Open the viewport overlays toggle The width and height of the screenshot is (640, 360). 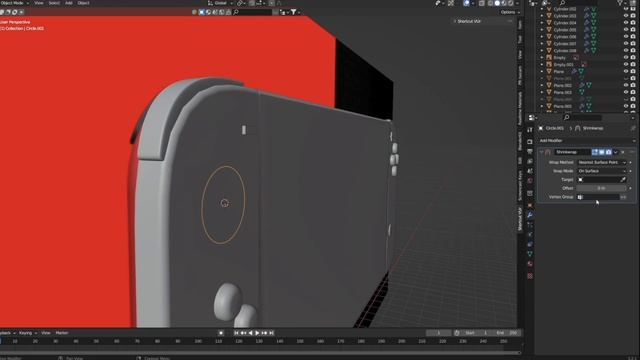[x=466, y=3]
